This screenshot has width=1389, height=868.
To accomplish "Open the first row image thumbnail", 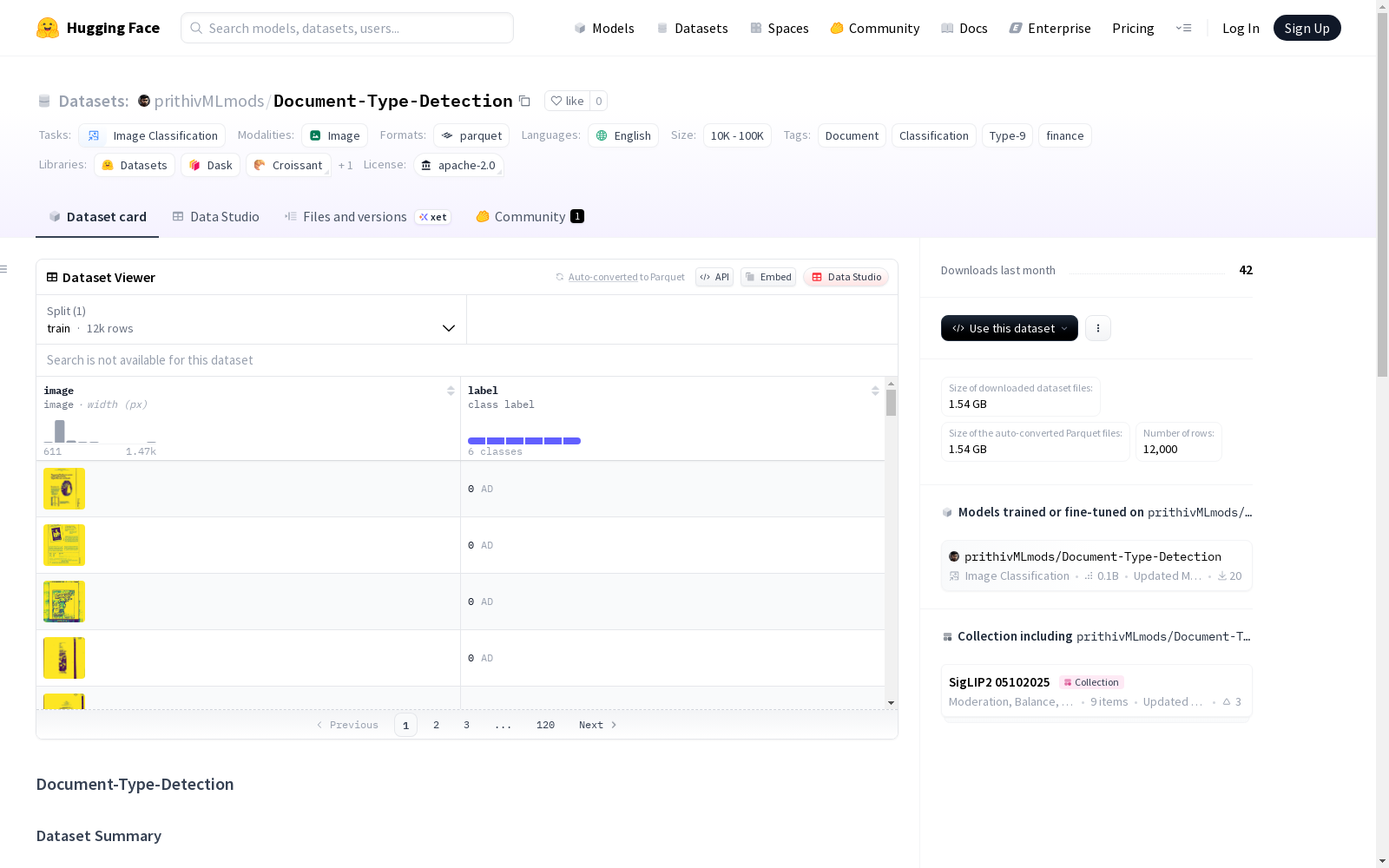I will [64, 489].
